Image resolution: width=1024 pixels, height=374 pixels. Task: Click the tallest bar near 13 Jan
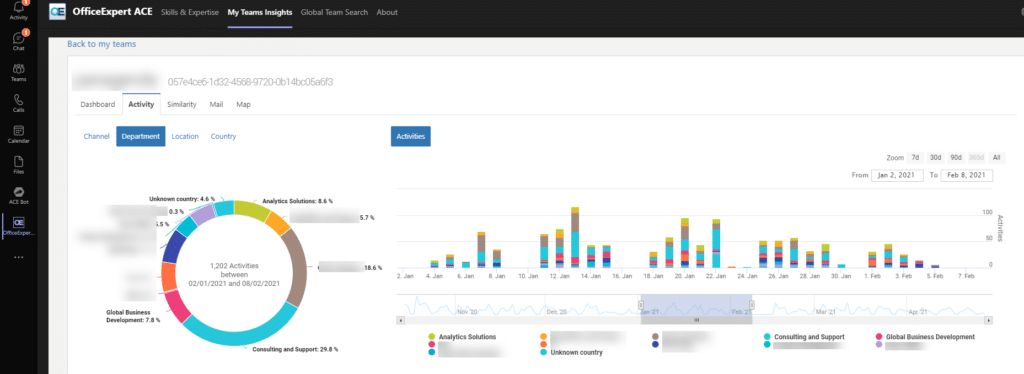[x=575, y=238]
